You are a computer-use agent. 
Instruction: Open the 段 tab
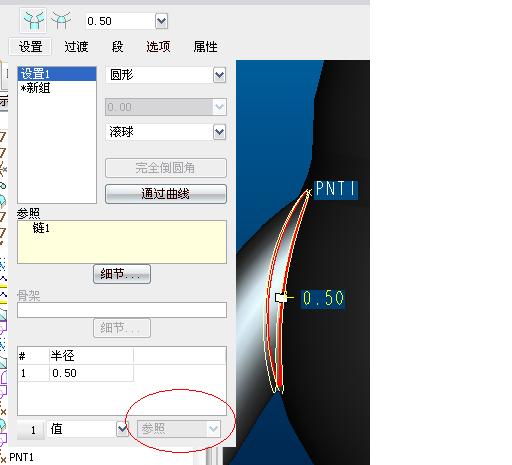(x=117, y=46)
